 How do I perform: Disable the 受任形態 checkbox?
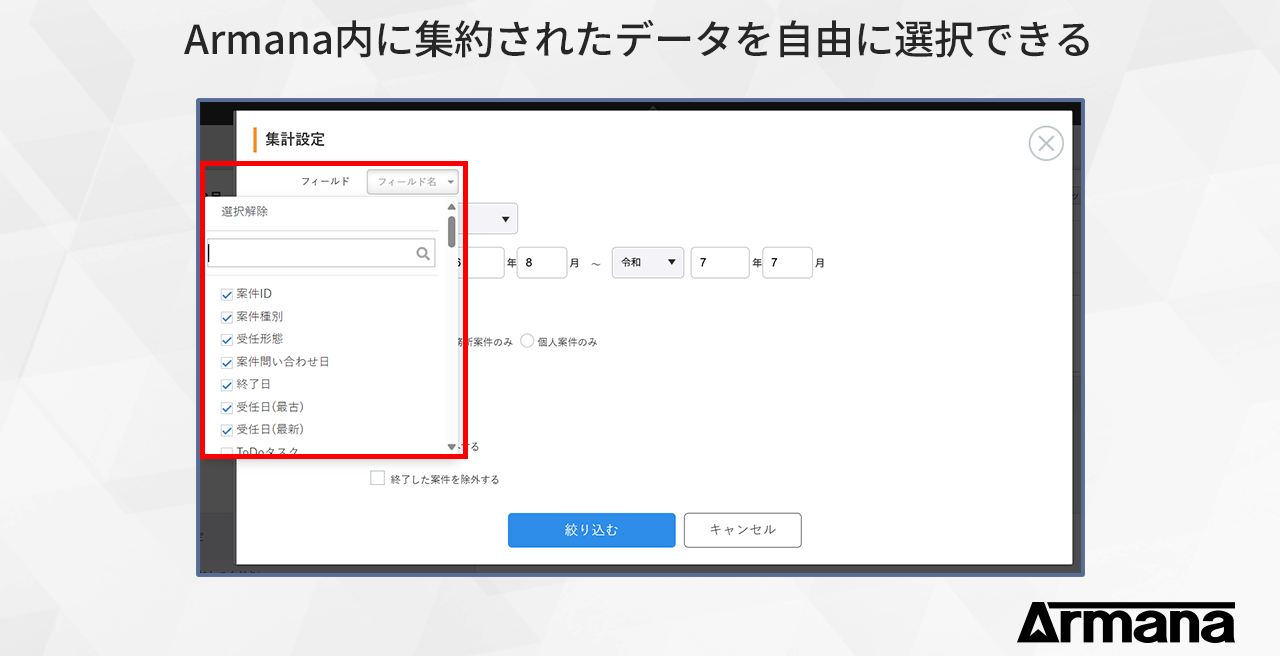tap(226, 339)
